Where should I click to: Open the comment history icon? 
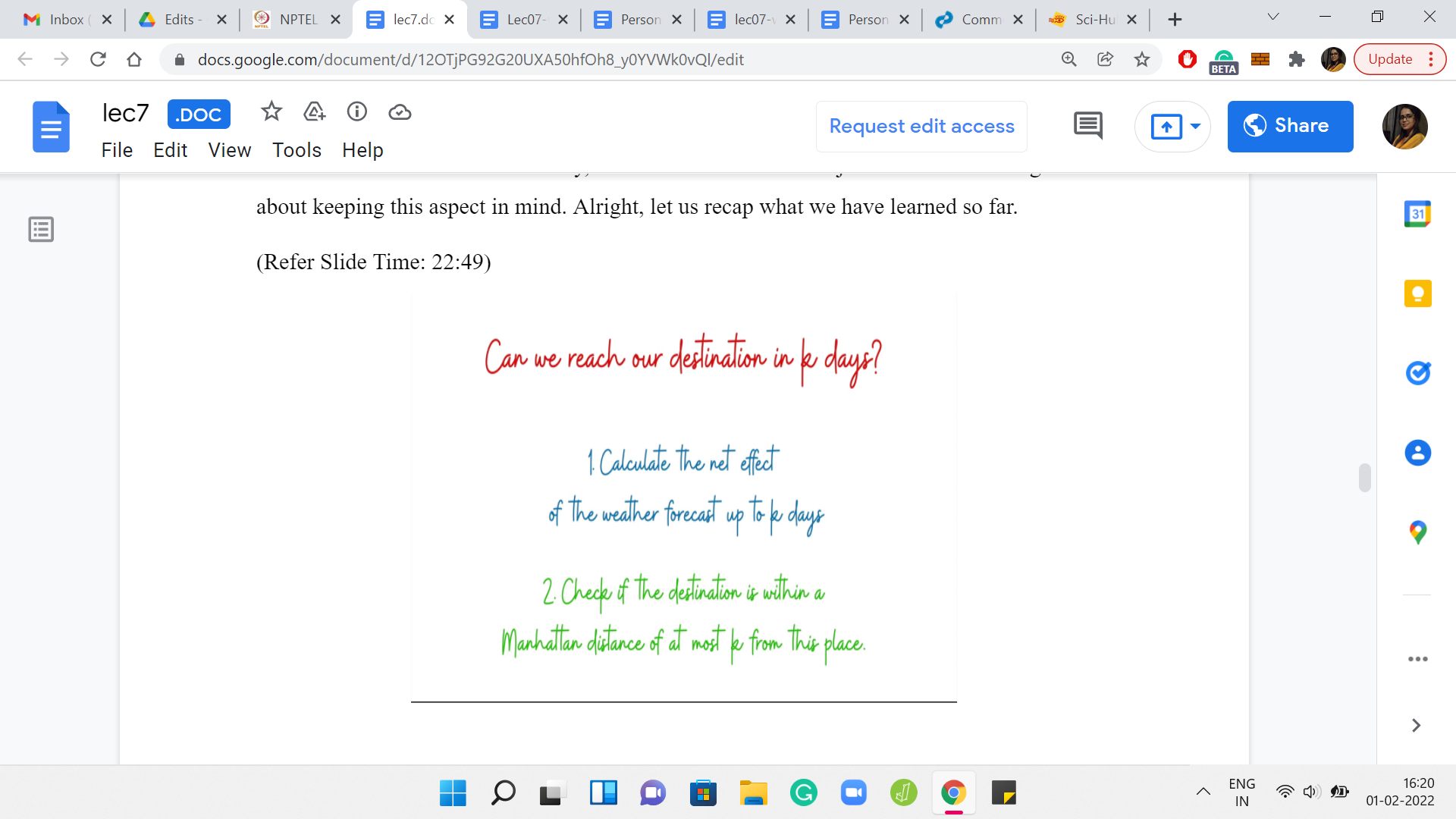point(1087,125)
